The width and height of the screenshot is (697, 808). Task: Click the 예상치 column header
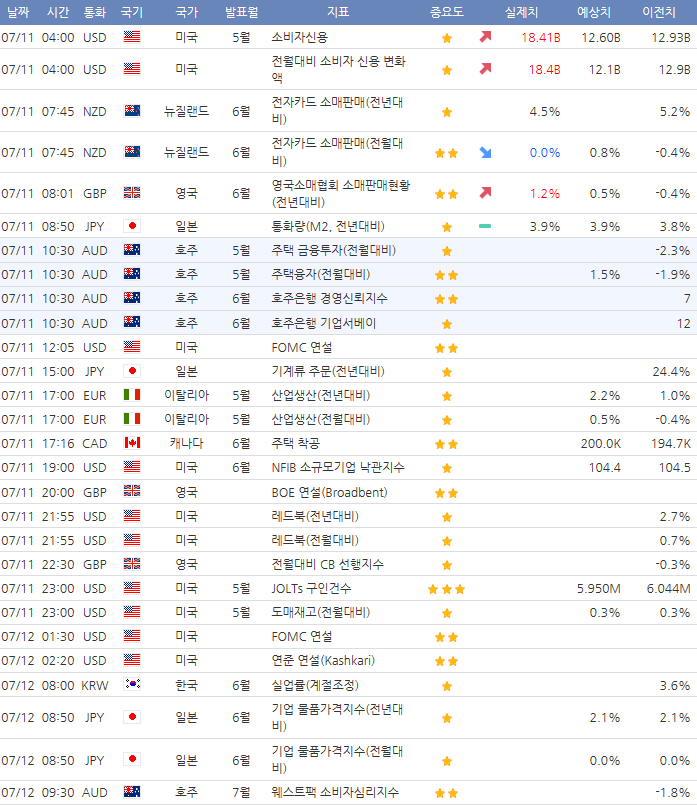(x=593, y=12)
